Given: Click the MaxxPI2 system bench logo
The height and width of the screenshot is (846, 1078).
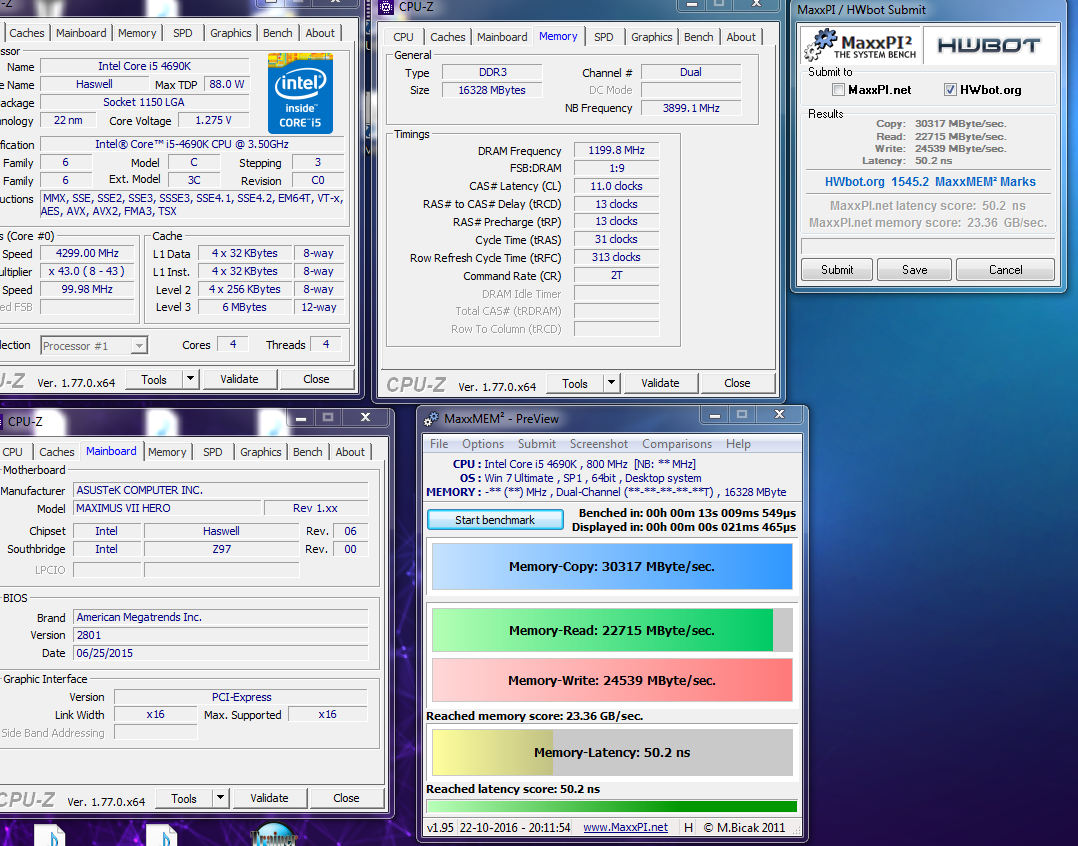Looking at the screenshot, I should click(860, 45).
